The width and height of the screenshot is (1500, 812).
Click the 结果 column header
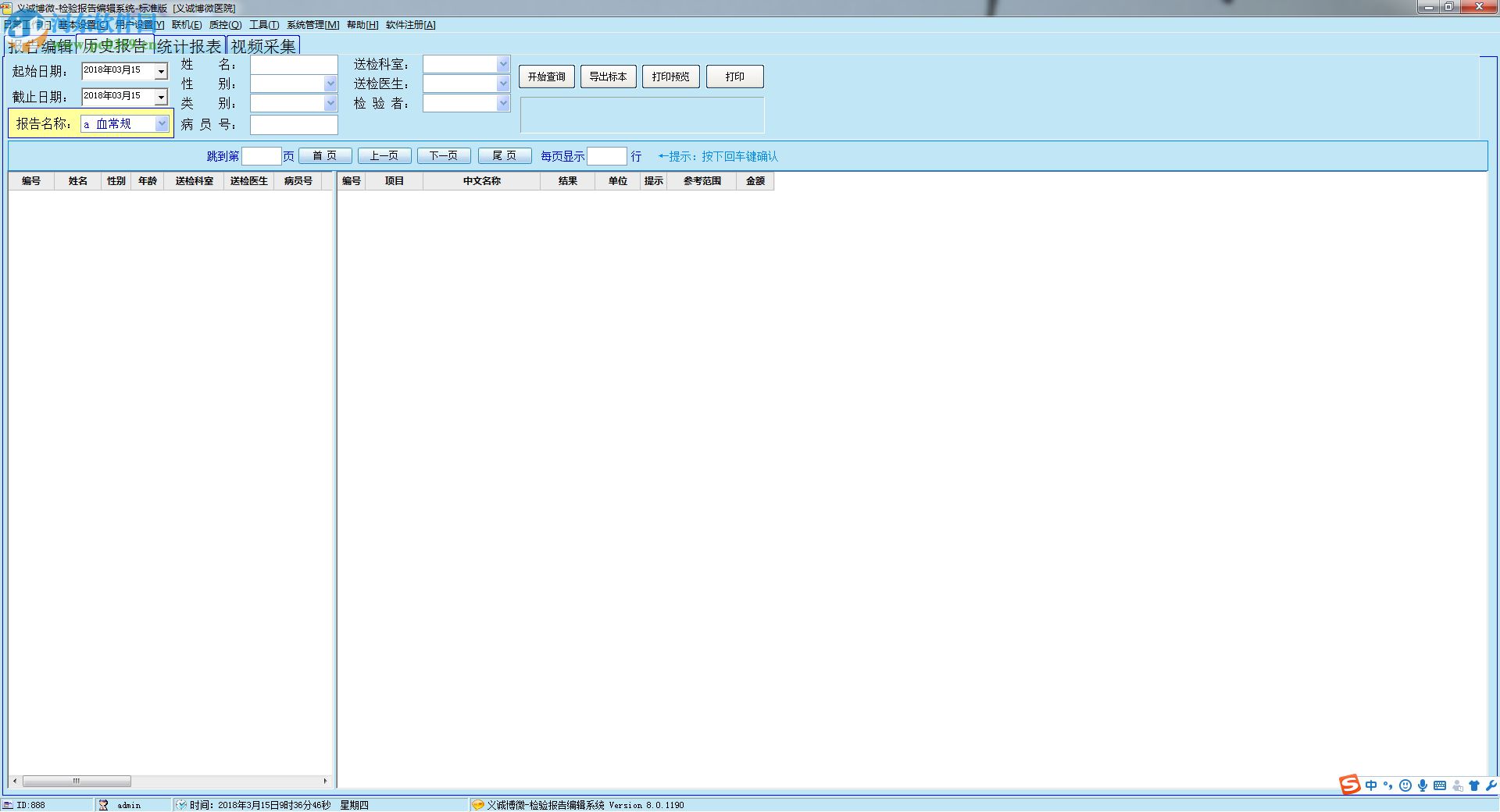[568, 181]
